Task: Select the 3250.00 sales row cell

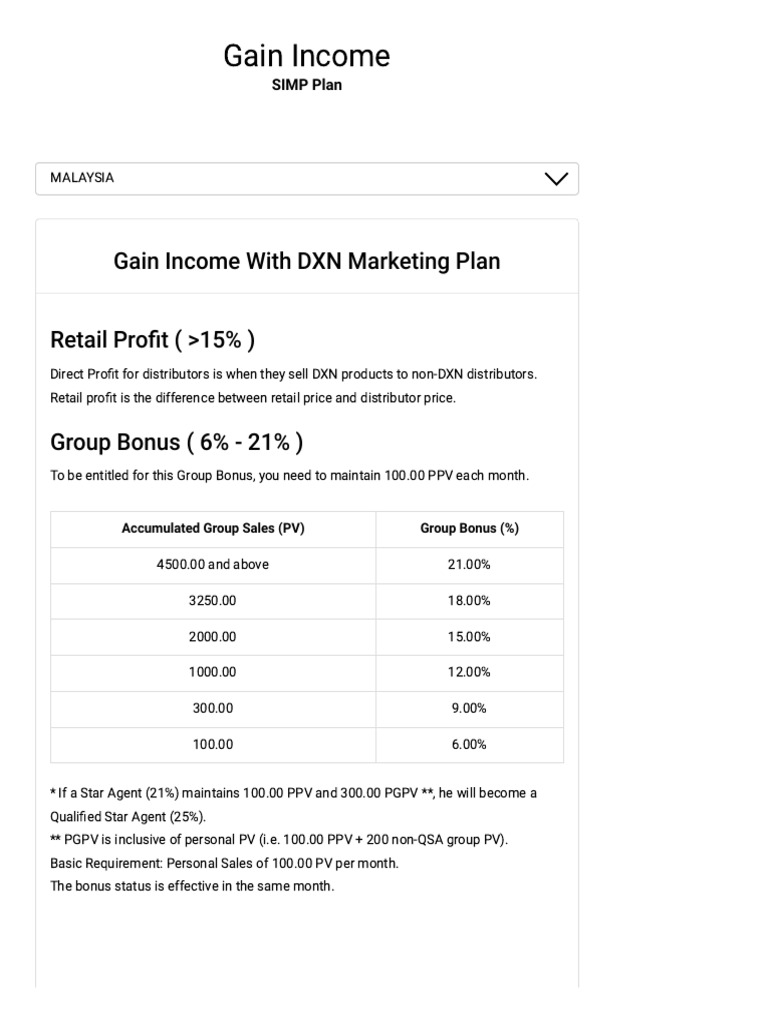Action: coord(213,601)
